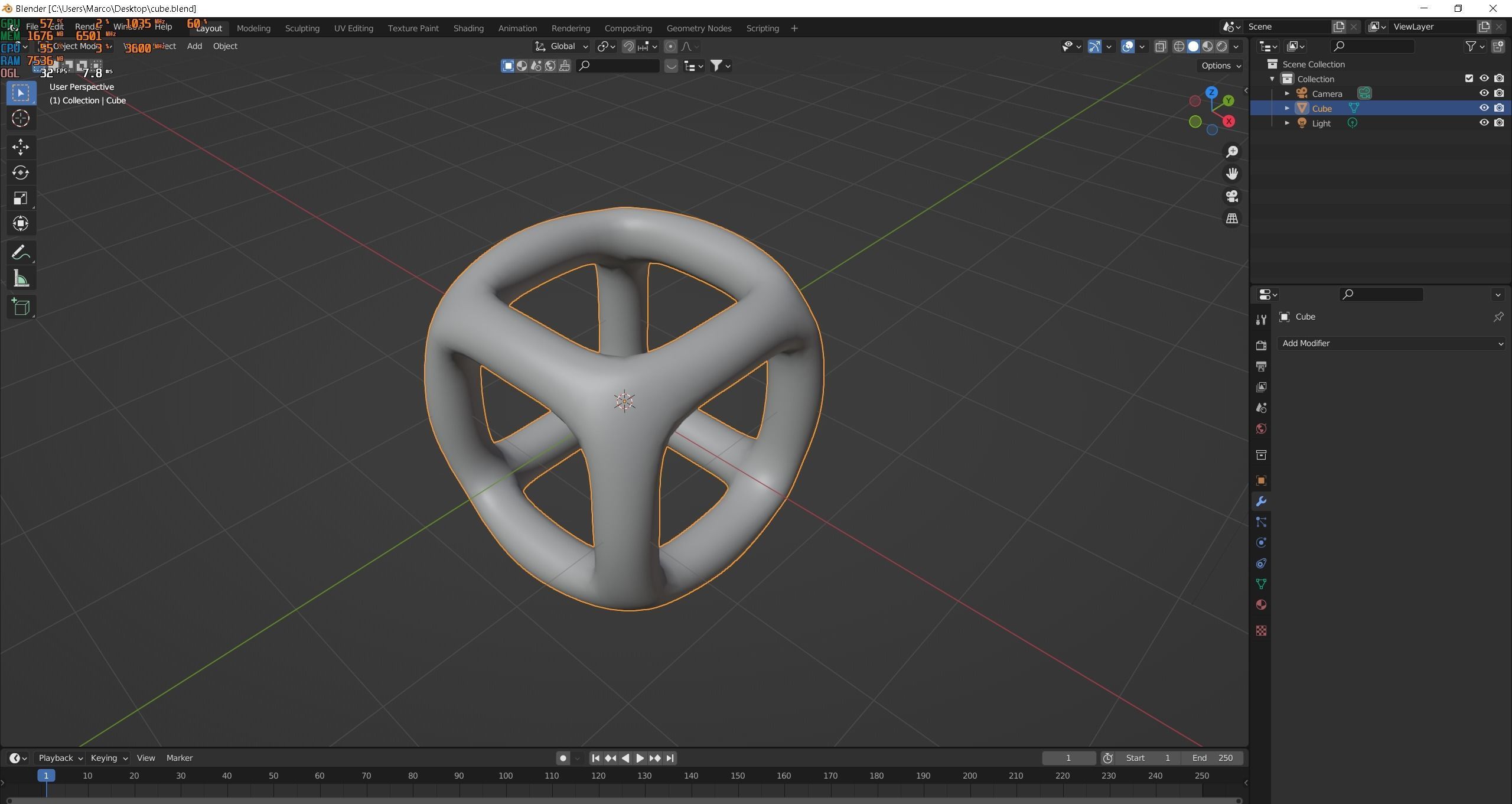Disable the Light from renders
Image resolution: width=1512 pixels, height=804 pixels.
(x=1499, y=123)
